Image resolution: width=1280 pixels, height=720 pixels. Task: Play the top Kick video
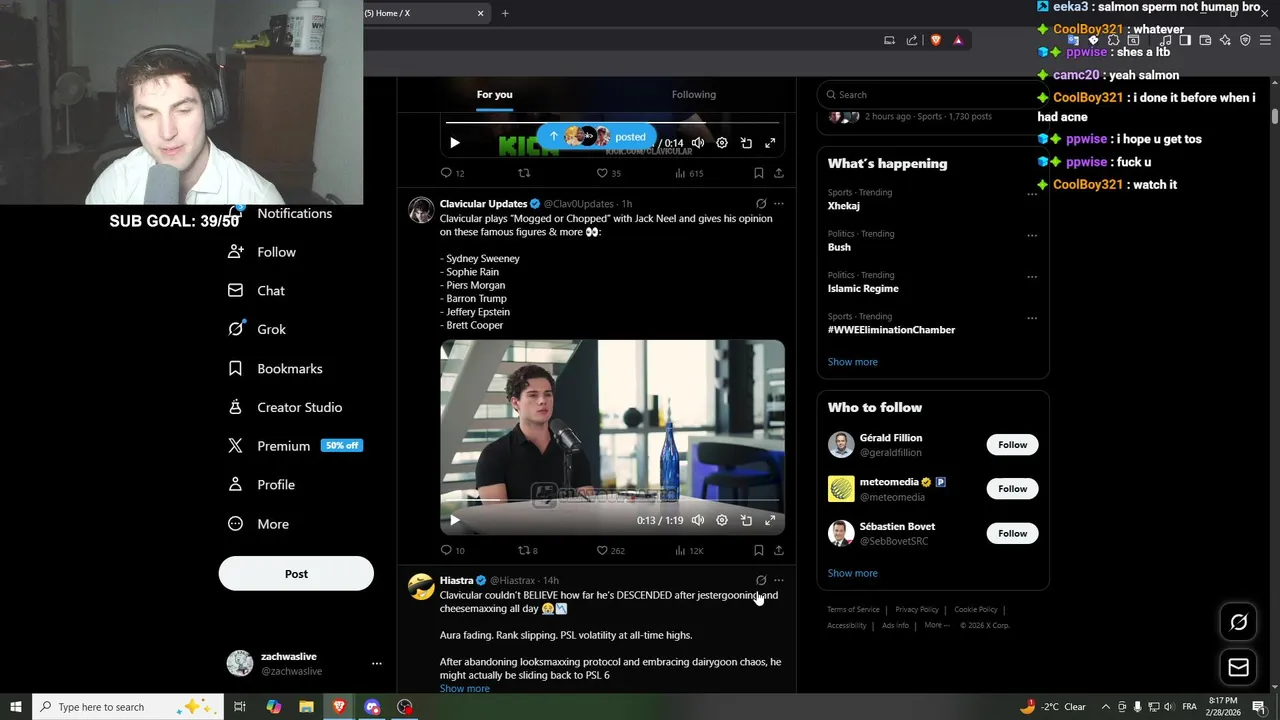coord(454,143)
